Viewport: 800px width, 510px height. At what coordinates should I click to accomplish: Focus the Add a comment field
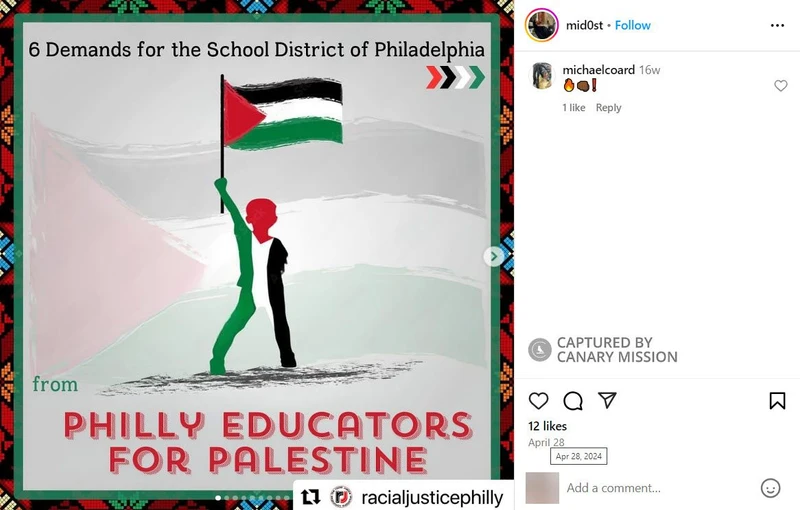pos(658,488)
